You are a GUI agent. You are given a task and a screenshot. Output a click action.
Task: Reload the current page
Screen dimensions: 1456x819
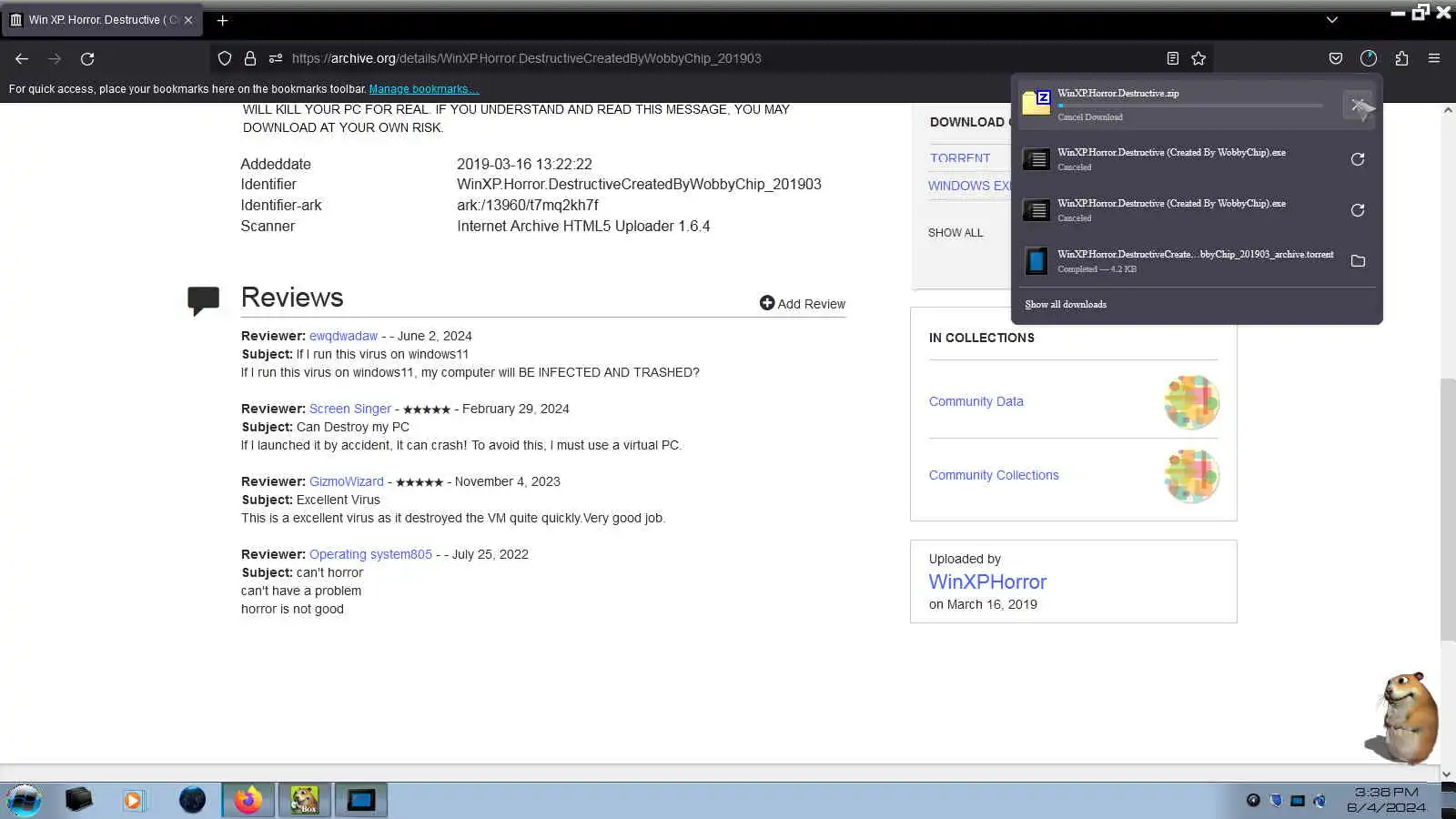tap(87, 58)
